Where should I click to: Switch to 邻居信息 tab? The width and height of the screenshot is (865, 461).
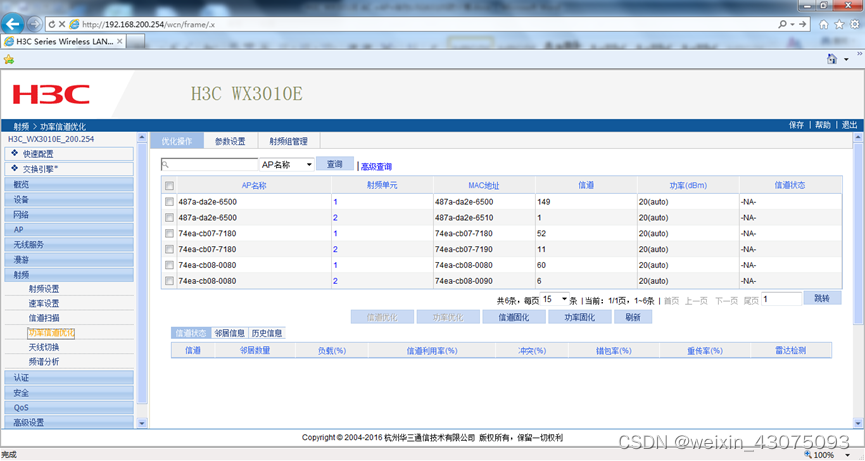click(x=229, y=333)
